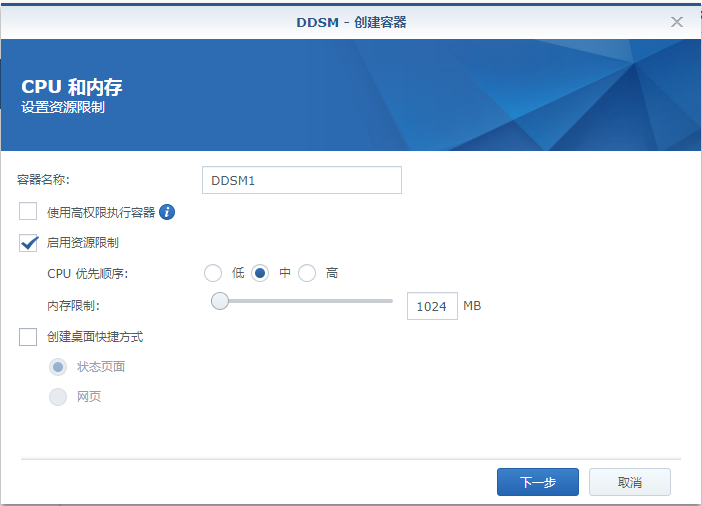The image size is (702, 506).
Task: Click the 容器名称 field containing DDSM1
Action: [x=301, y=180]
